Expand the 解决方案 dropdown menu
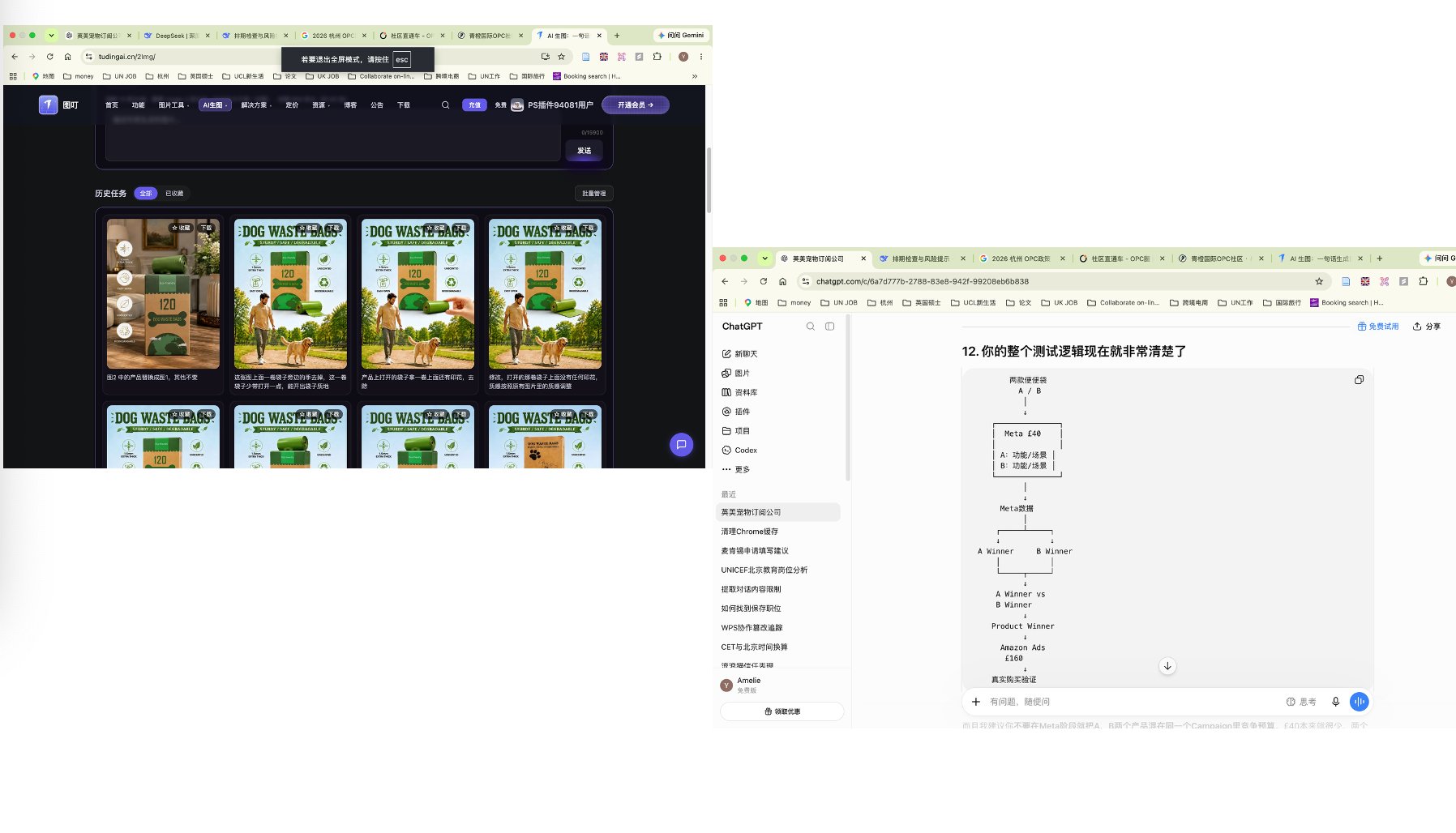 pyautogui.click(x=256, y=105)
